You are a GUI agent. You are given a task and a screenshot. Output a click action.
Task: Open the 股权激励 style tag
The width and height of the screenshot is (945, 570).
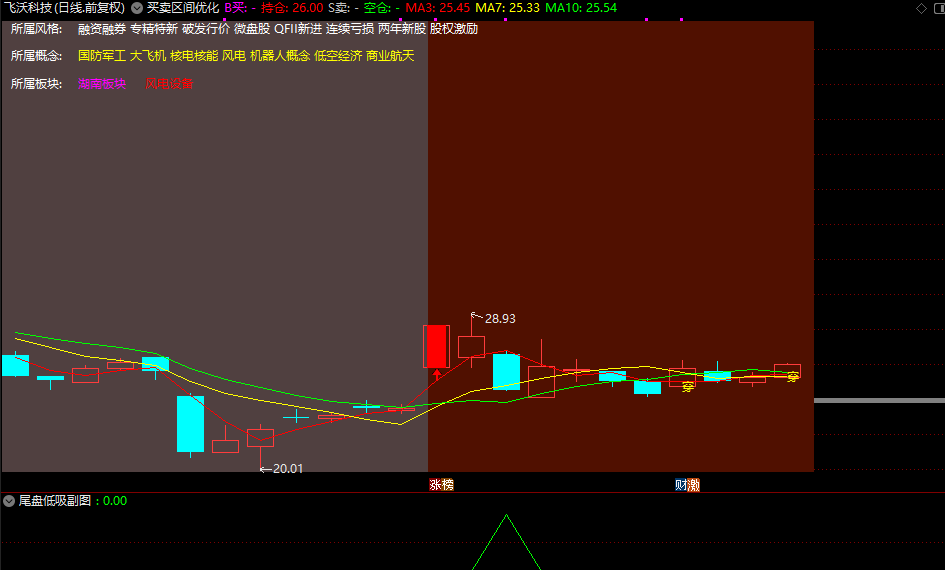click(454, 29)
